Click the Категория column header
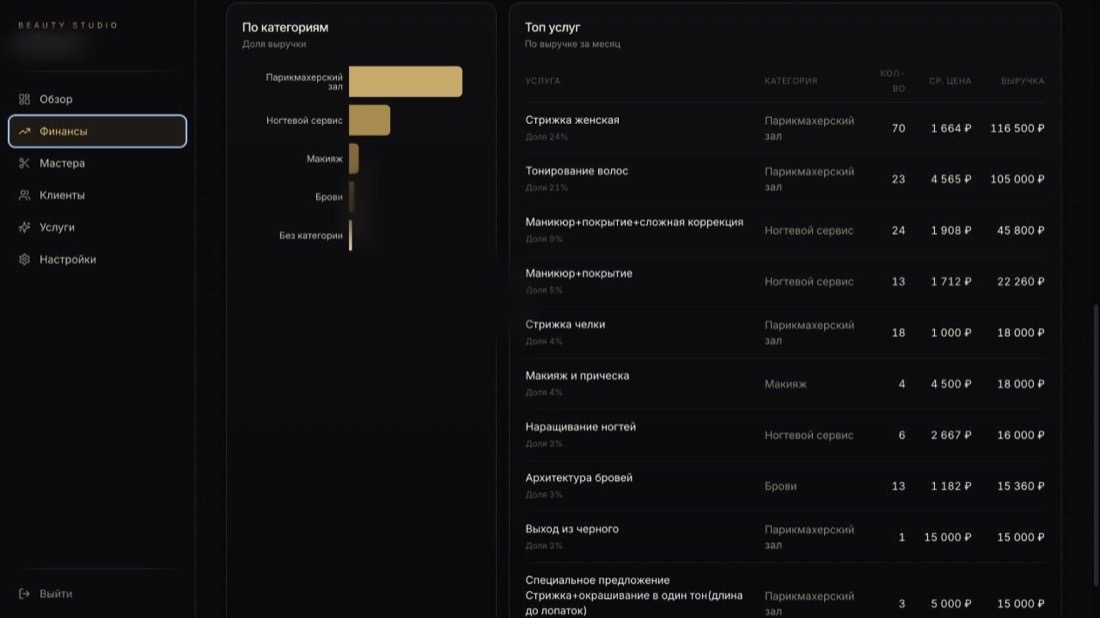The width and height of the screenshot is (1100, 618). coord(791,81)
